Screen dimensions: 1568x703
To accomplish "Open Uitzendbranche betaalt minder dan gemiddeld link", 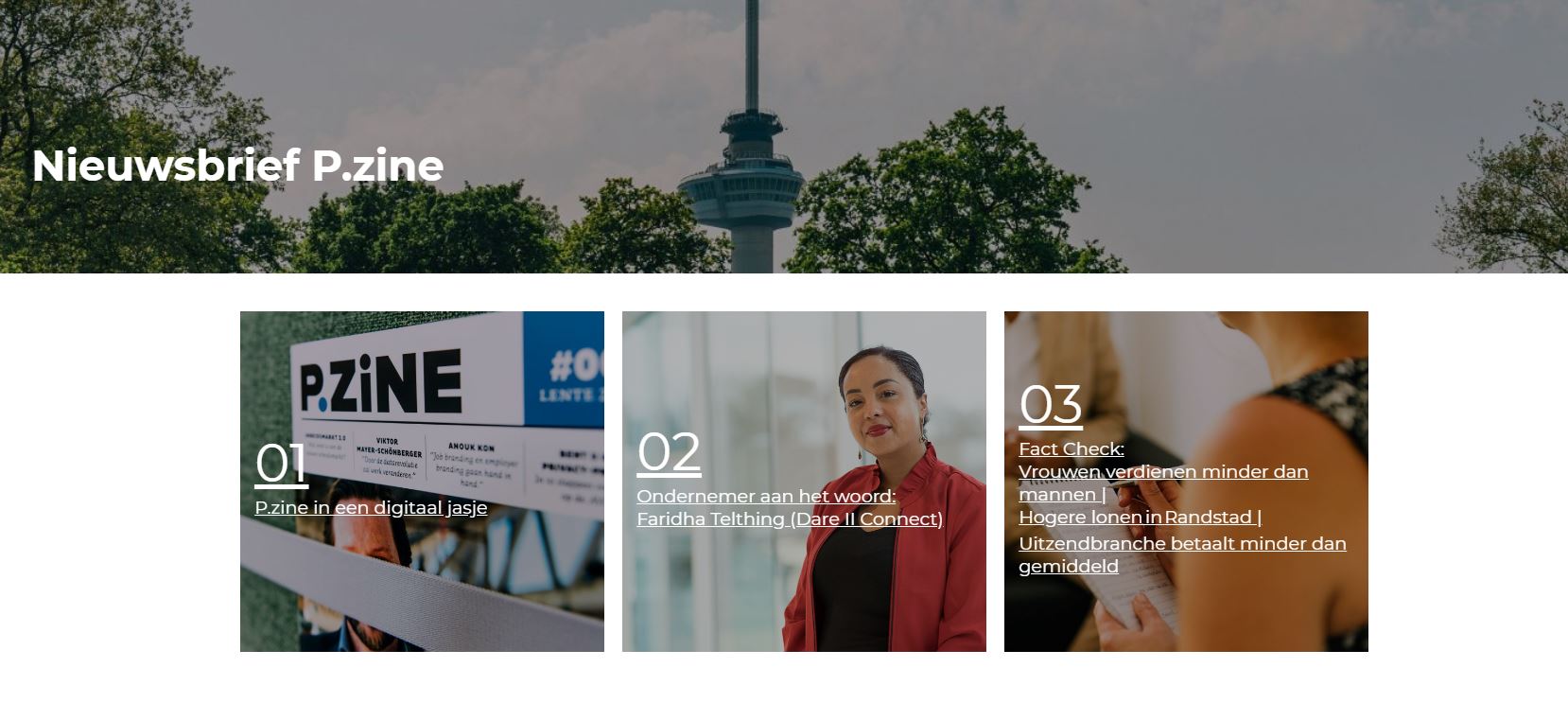I will (1182, 554).
